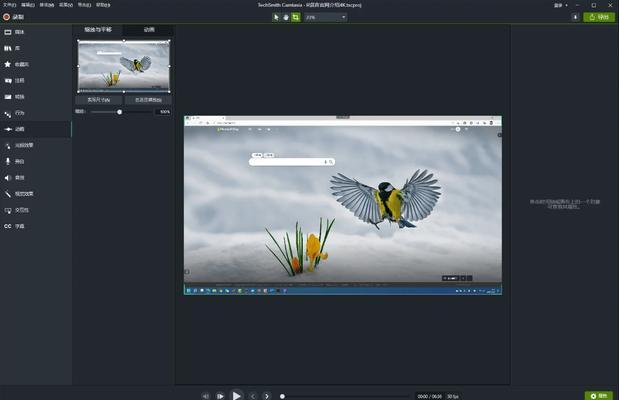The height and width of the screenshot is (400, 619).
Task: Click the previous frame playback button
Action: tap(206, 396)
